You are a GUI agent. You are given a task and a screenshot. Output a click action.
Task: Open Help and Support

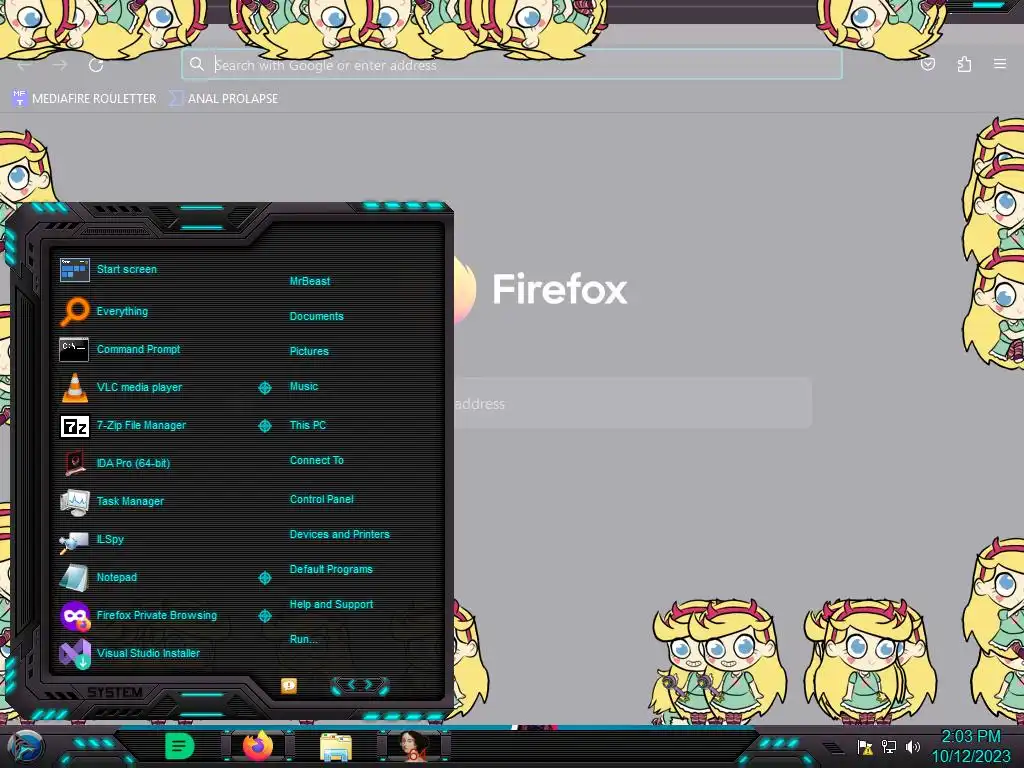[x=331, y=605]
